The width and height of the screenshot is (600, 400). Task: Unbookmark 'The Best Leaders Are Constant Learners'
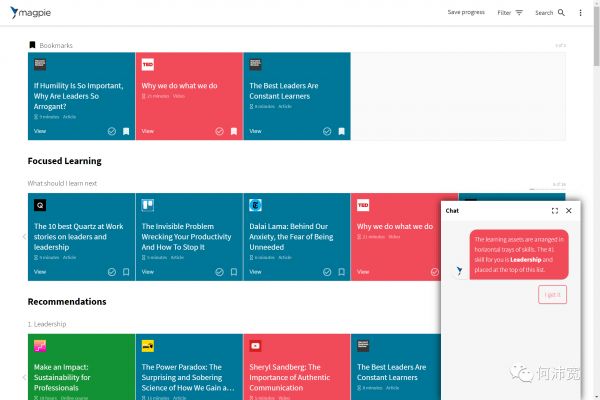point(341,131)
